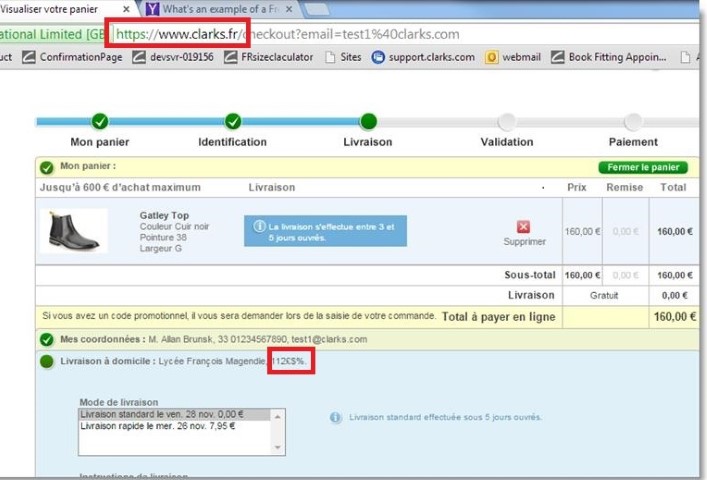Click the green circle beside 'Livraison à domicile'
The image size is (707, 480).
click(46, 361)
